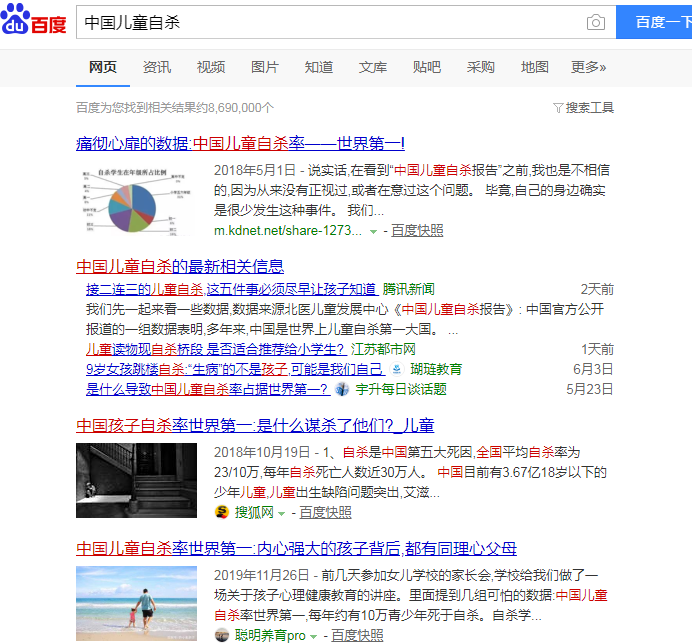692x644 pixels.
Task: Open beach father and child thumbnail
Action: pyautogui.click(x=136, y=603)
